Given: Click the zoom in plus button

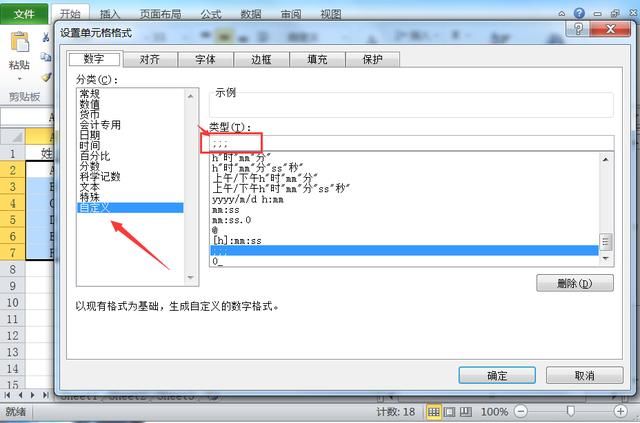Looking at the screenshot, I should 620,411.
